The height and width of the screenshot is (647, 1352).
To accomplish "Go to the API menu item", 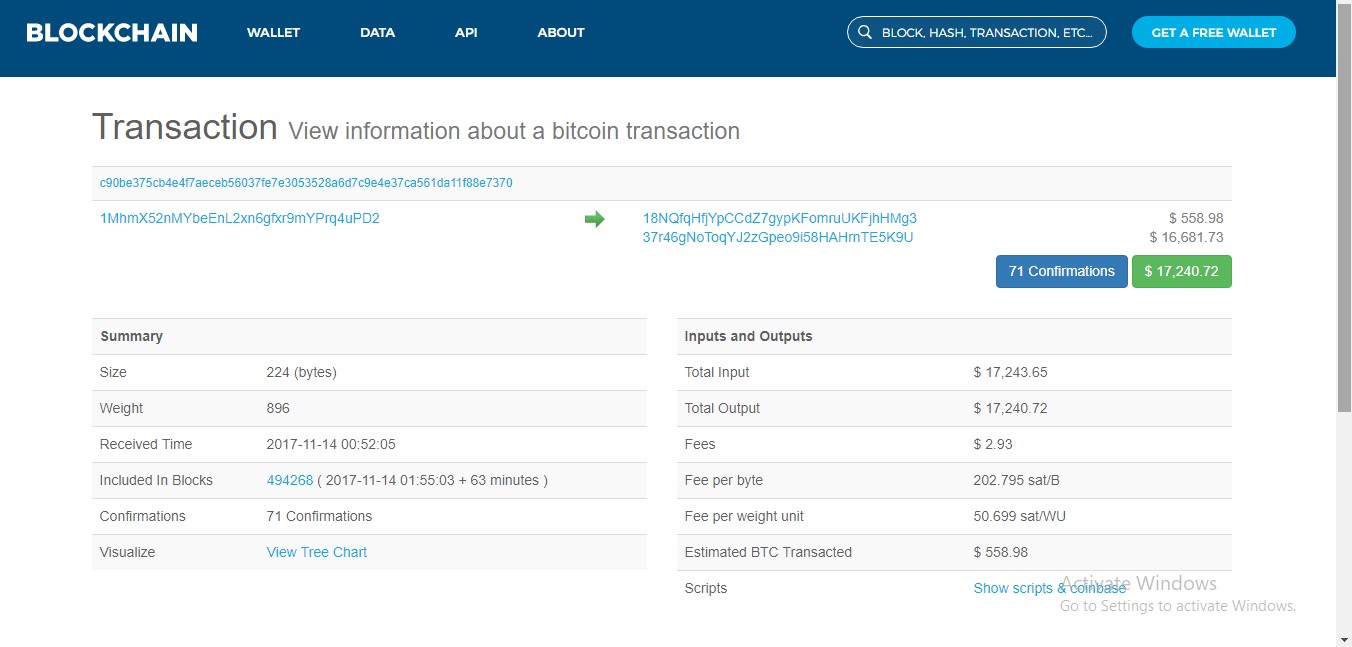I will click(466, 32).
